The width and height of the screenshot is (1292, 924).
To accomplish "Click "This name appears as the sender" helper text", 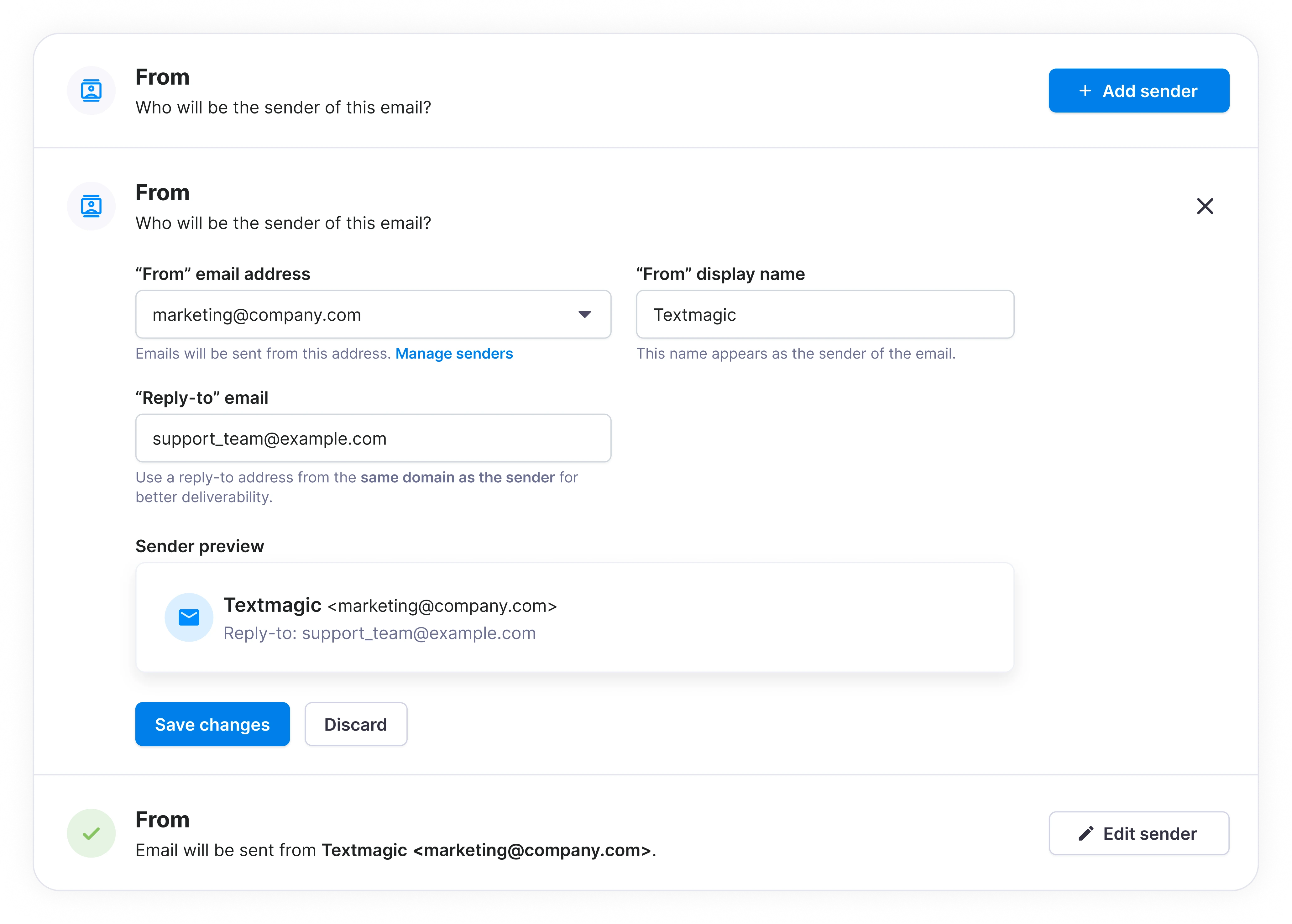I will (796, 354).
